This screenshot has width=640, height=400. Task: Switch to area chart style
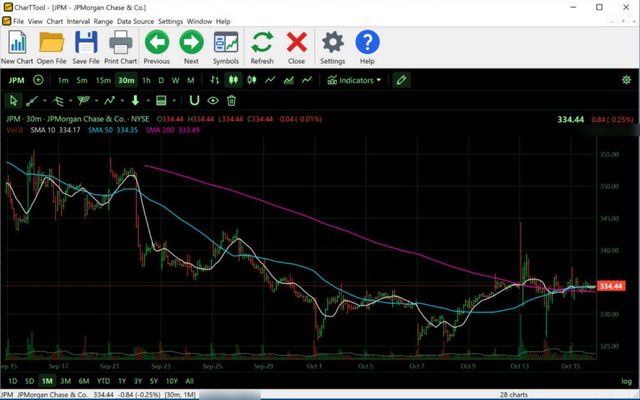(x=289, y=80)
